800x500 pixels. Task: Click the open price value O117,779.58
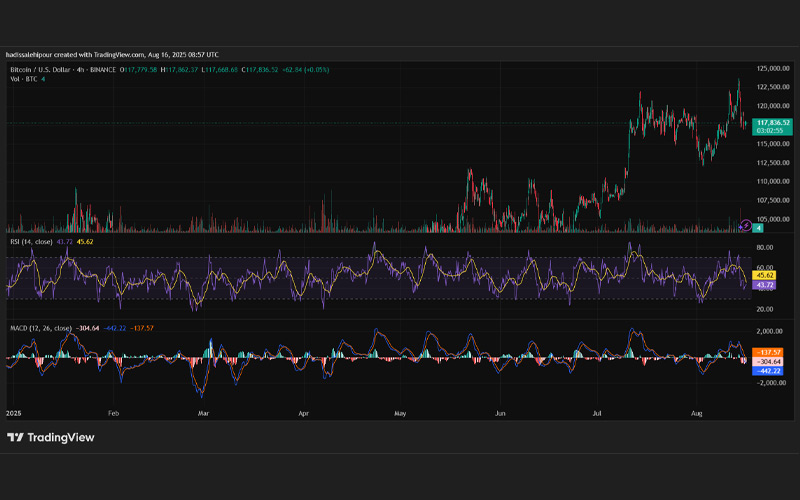138,70
